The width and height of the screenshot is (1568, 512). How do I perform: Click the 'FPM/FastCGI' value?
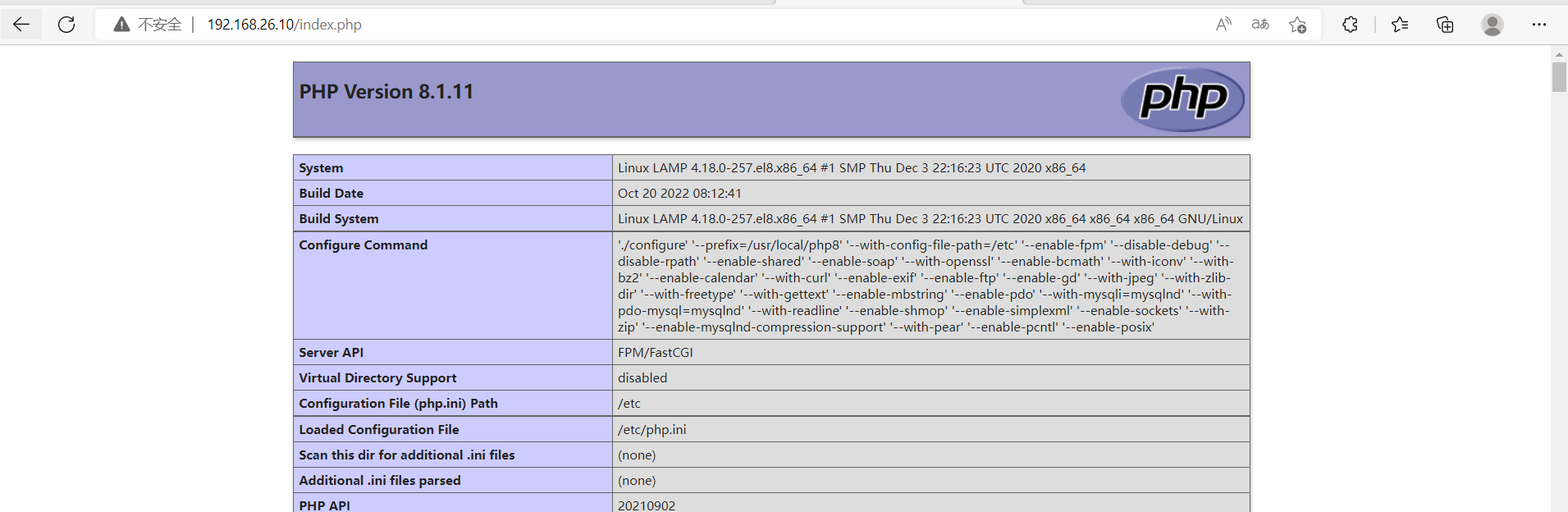click(656, 352)
